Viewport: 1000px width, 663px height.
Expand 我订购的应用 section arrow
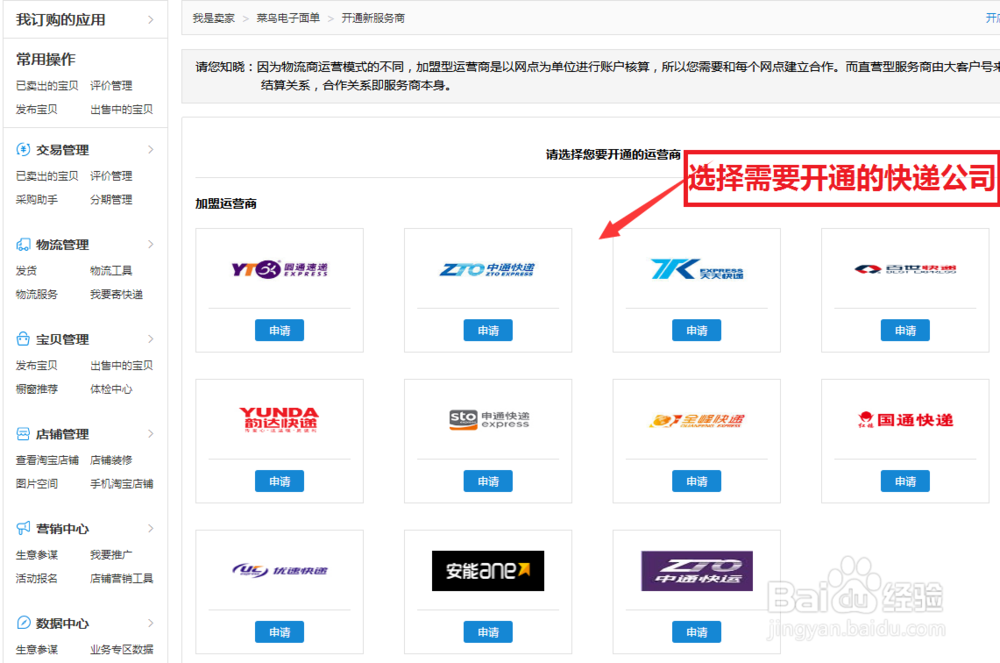click(x=151, y=20)
